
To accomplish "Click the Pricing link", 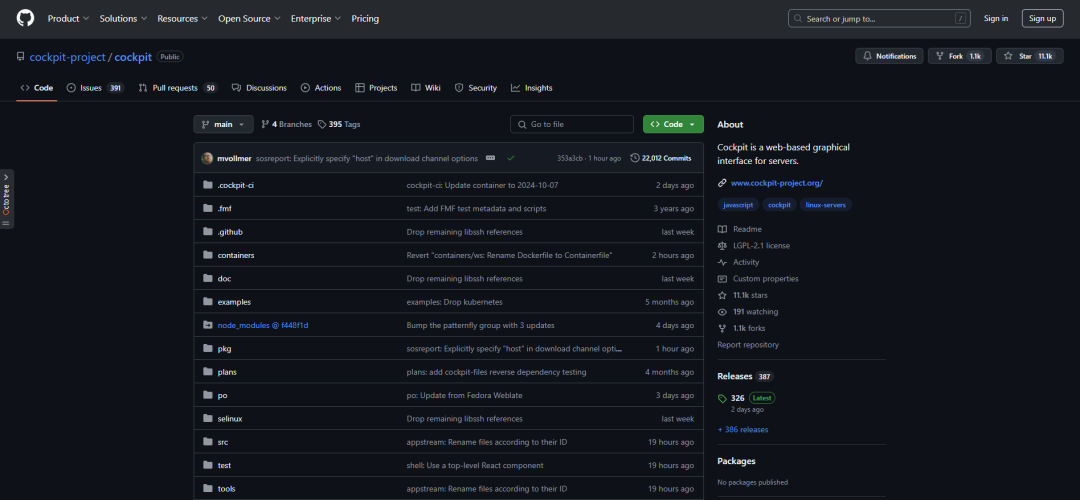I will pos(365,19).
